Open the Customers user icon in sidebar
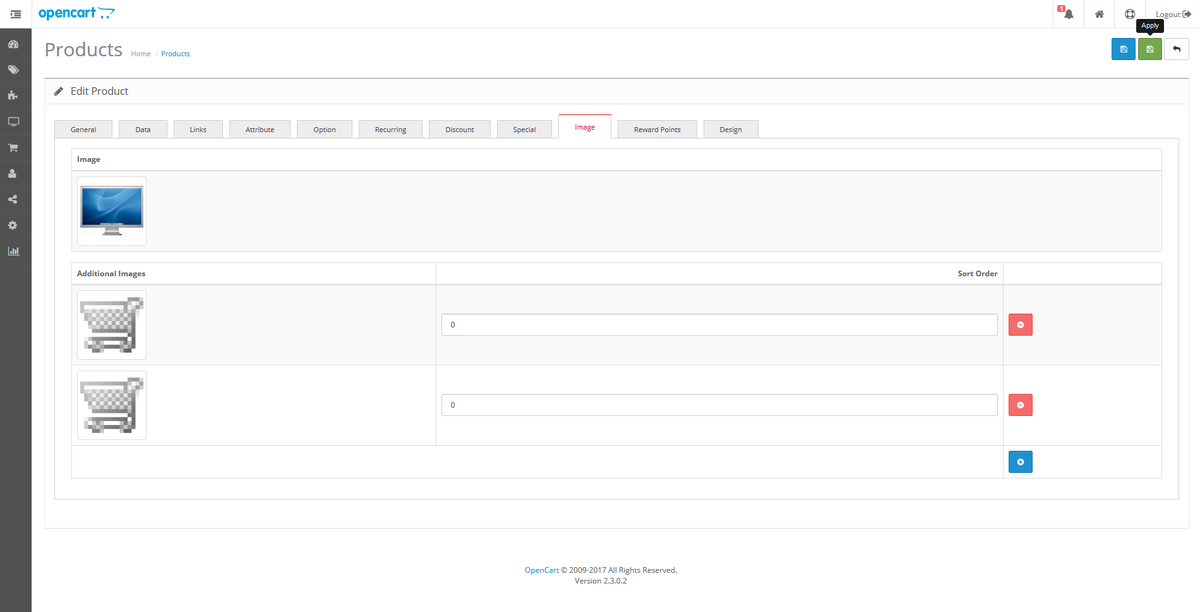 [14, 173]
